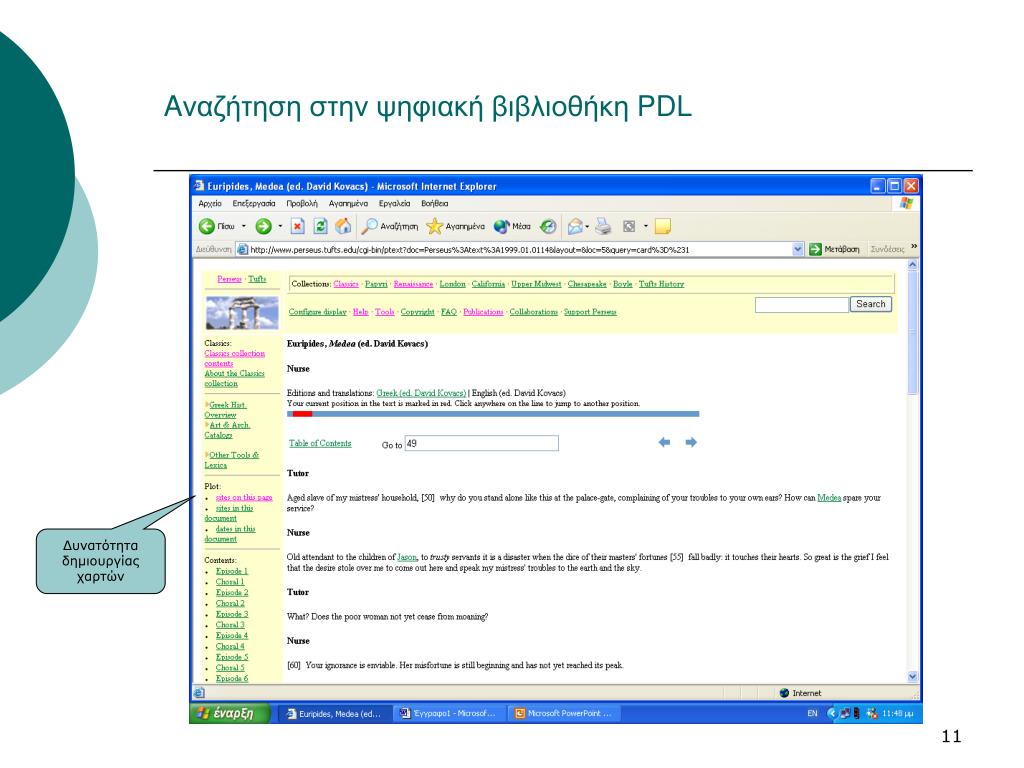This screenshot has height=768, width=1024.
Task: Open the Βοήθεια menu
Action: tap(434, 204)
